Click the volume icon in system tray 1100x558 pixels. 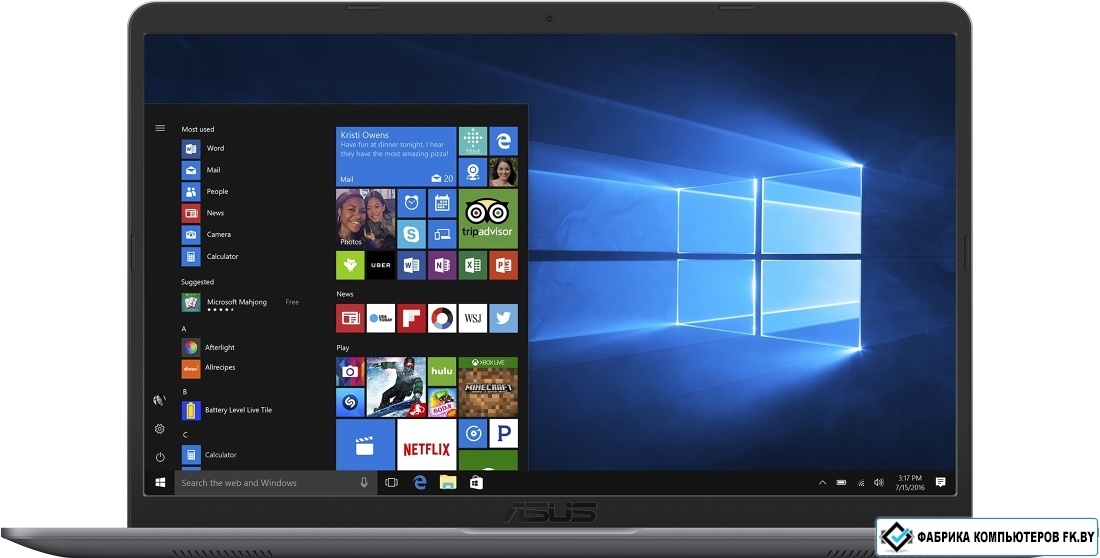click(878, 482)
